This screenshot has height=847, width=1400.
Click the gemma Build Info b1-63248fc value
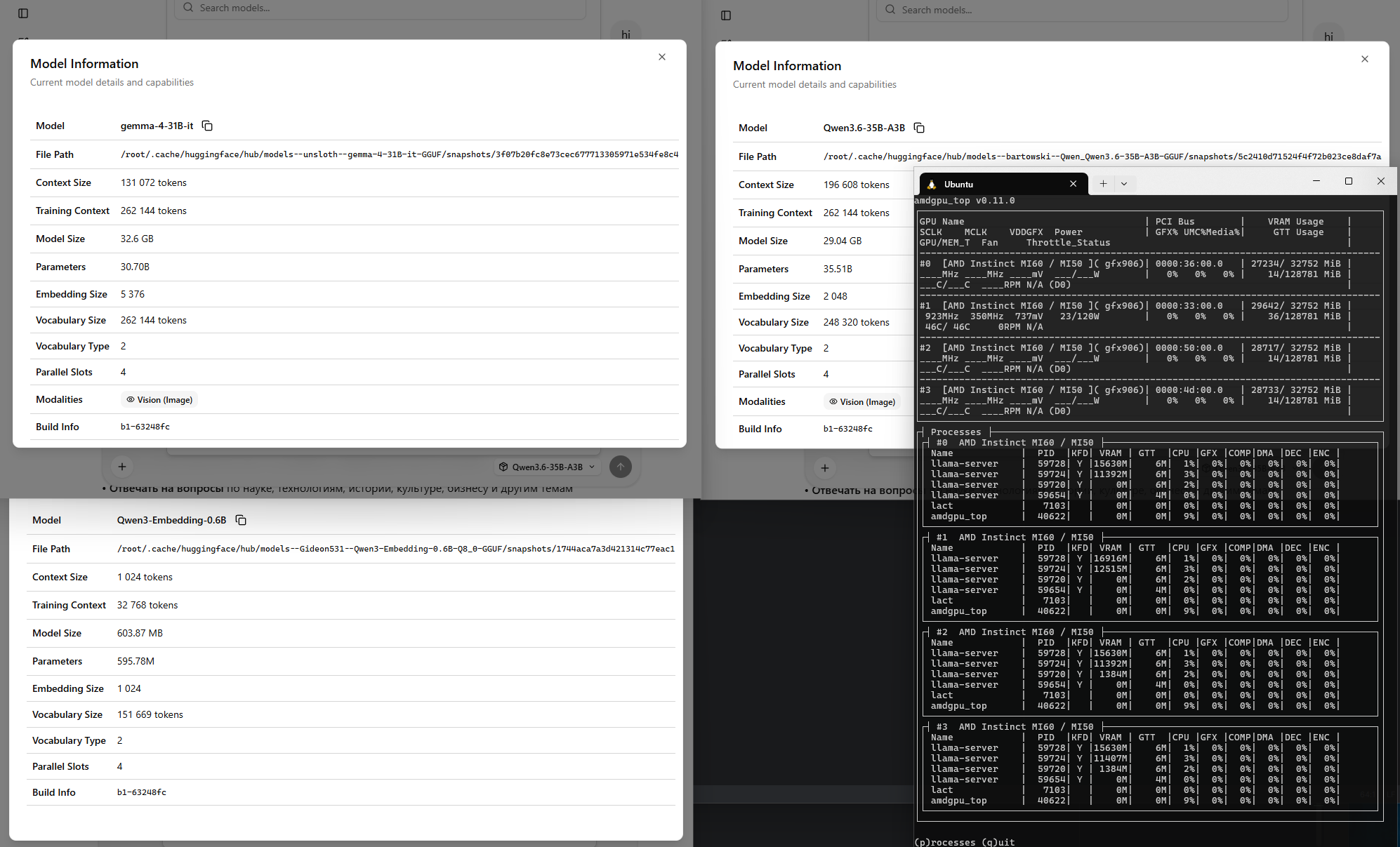(145, 427)
